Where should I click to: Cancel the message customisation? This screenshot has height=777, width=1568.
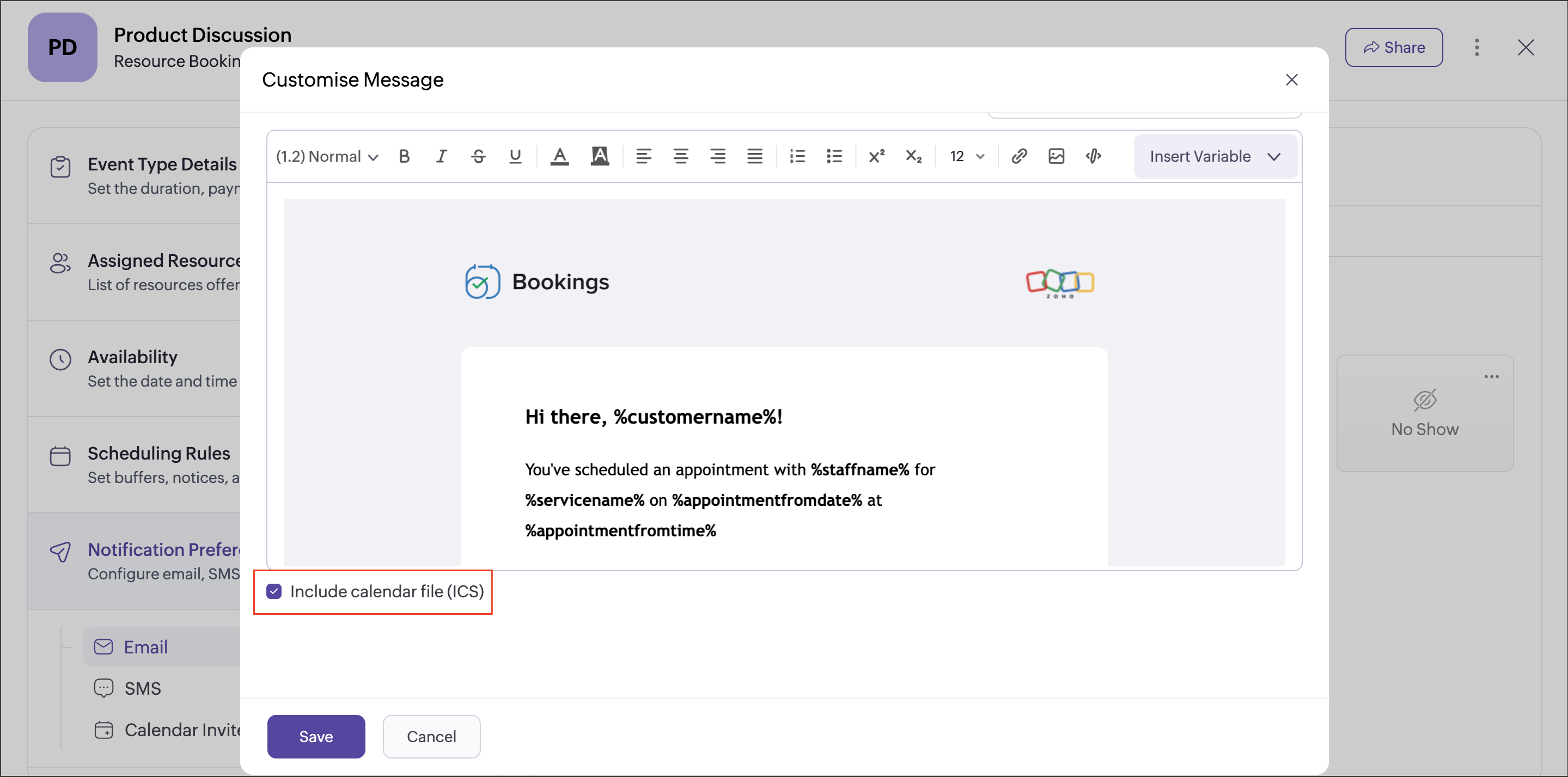pos(431,736)
